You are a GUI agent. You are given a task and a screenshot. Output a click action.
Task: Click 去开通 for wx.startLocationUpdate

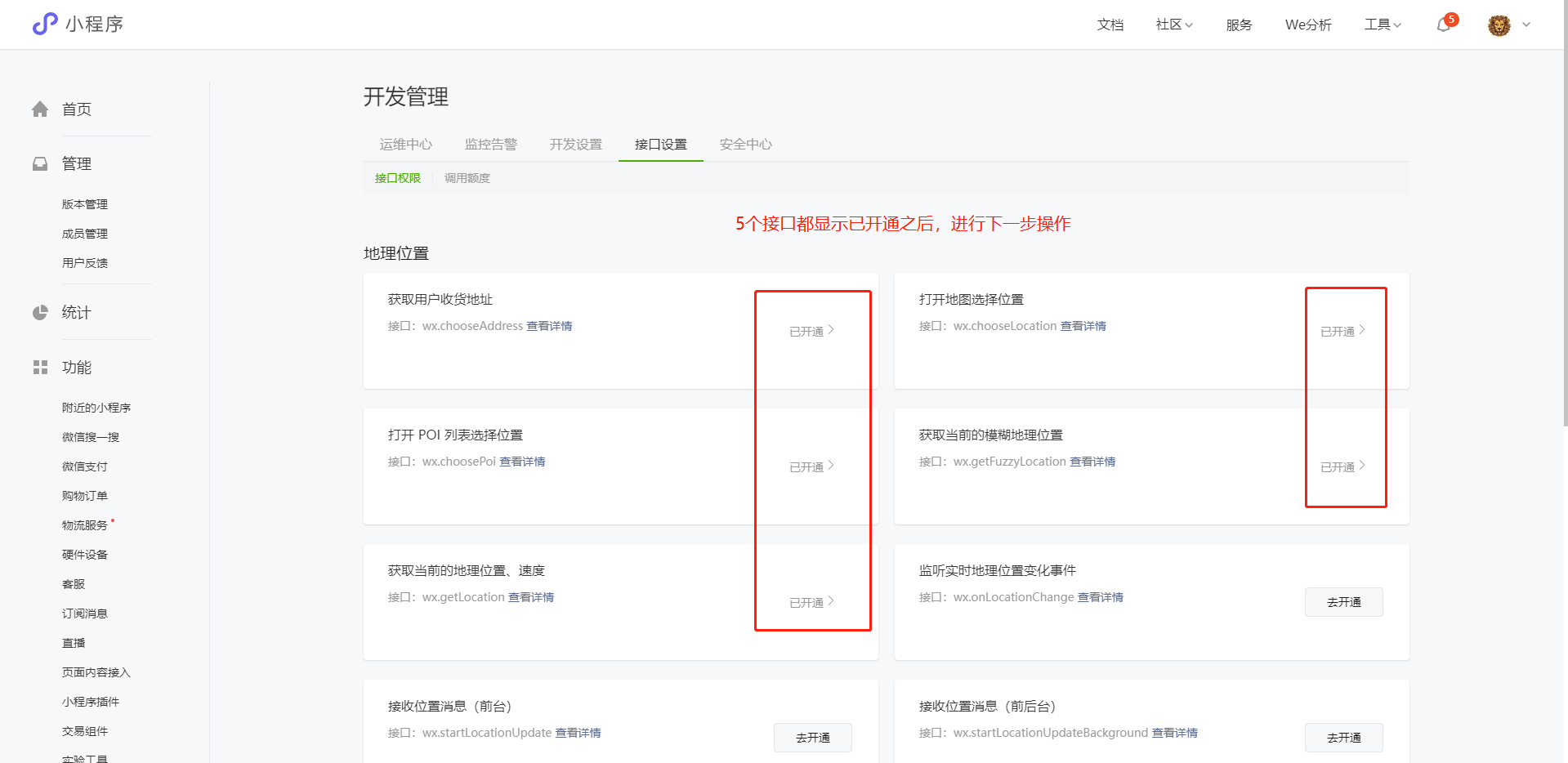[x=812, y=738]
